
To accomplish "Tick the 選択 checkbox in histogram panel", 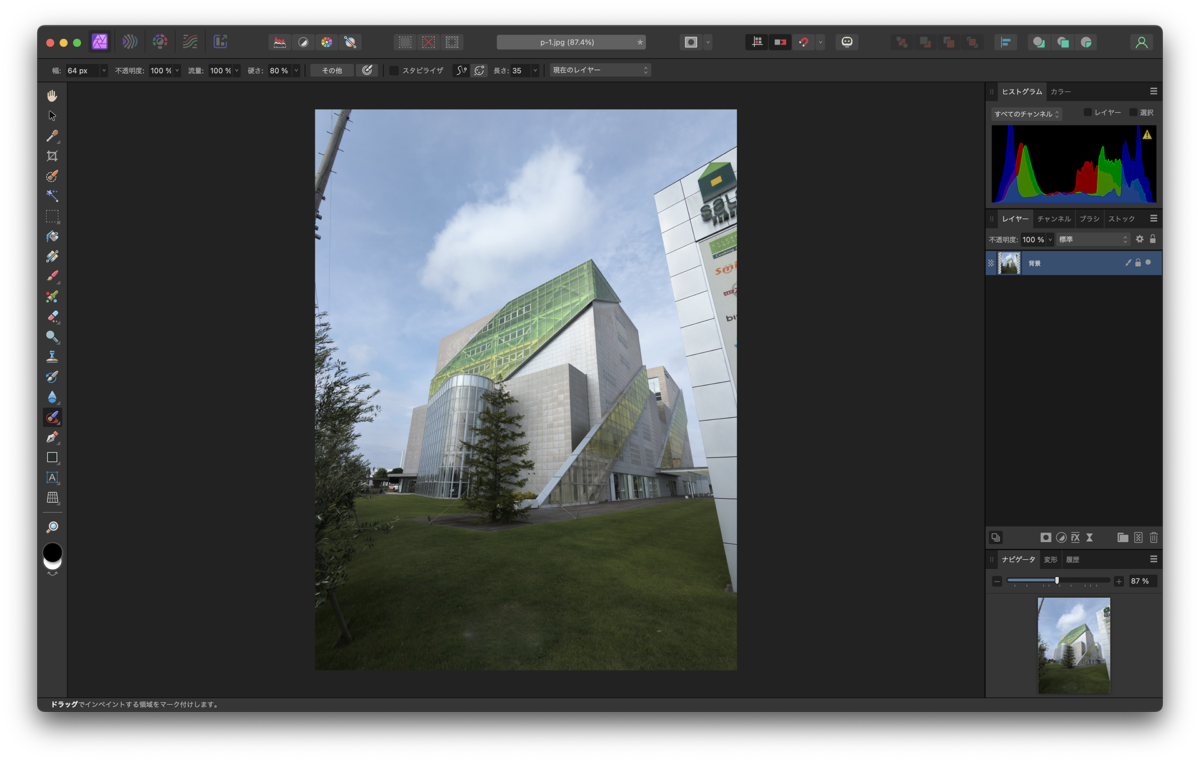I will pyautogui.click(x=1133, y=113).
